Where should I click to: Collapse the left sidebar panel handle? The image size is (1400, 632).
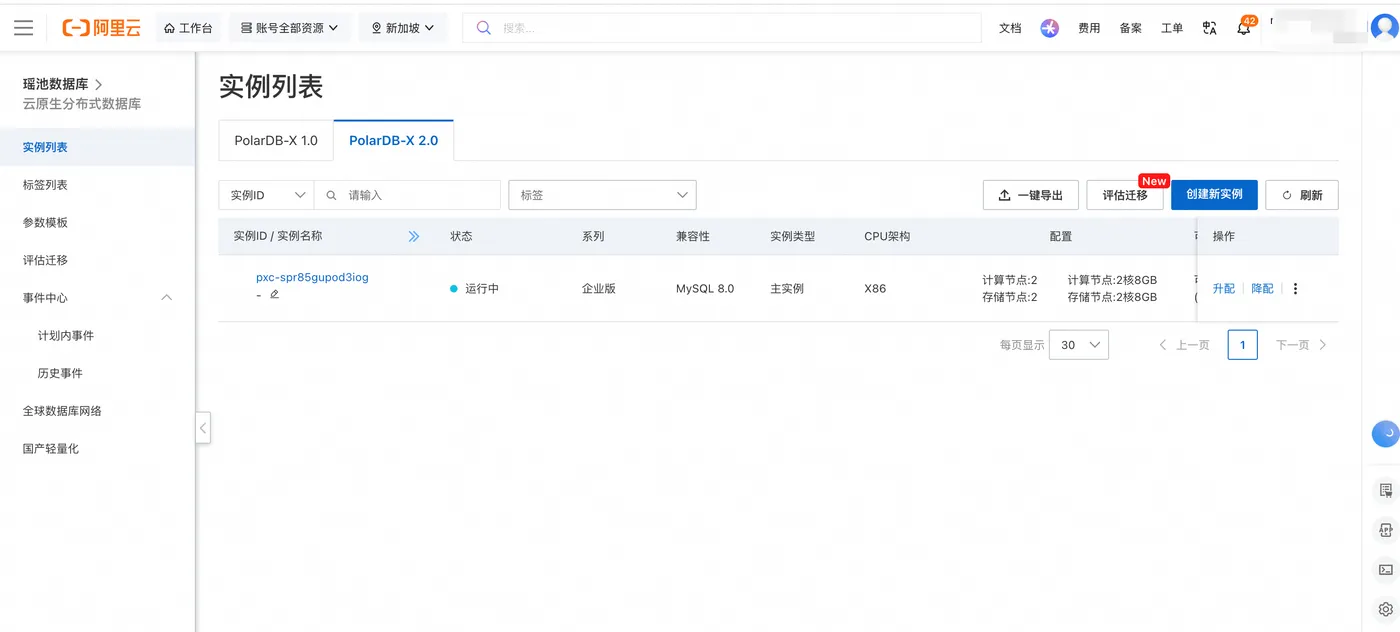(203, 428)
